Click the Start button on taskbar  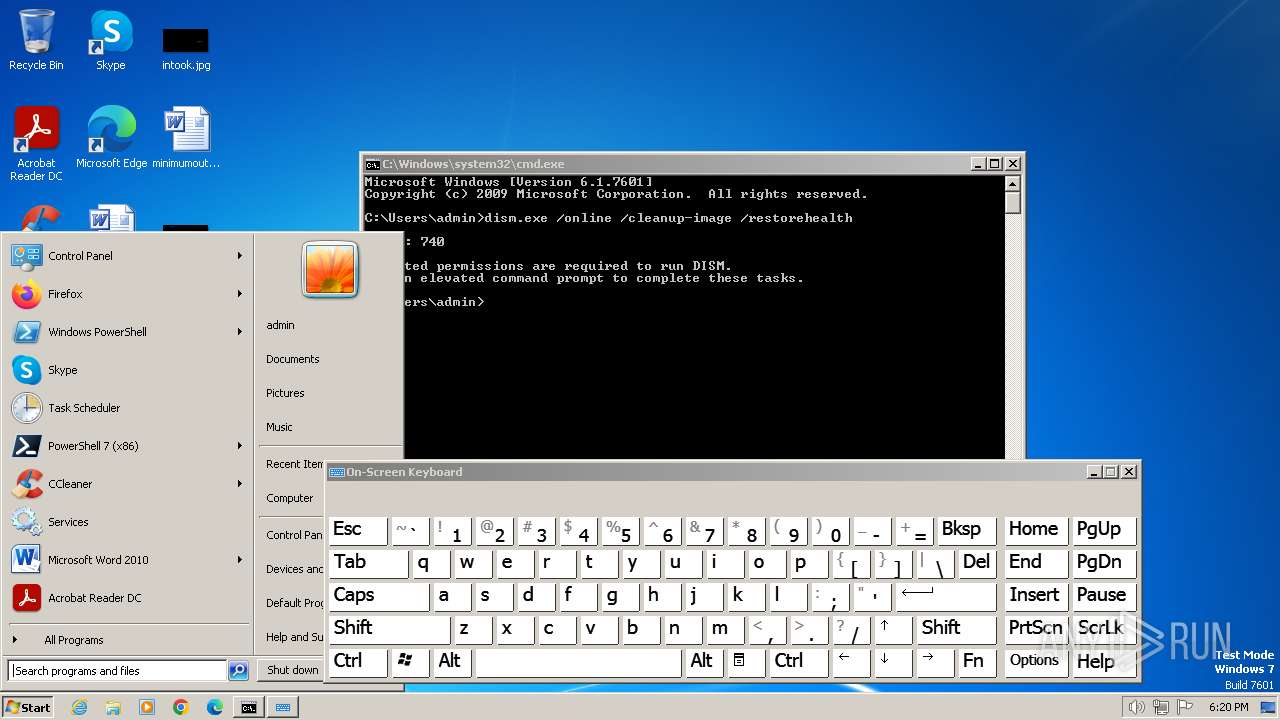[28, 707]
